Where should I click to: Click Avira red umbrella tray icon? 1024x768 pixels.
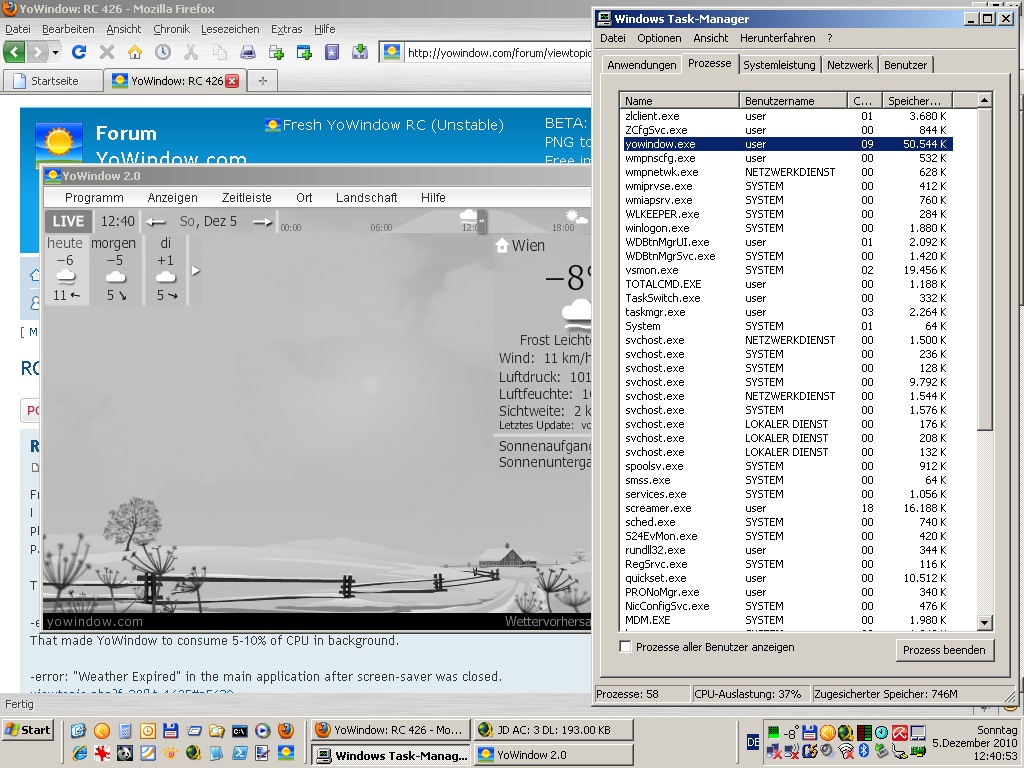coord(900,733)
